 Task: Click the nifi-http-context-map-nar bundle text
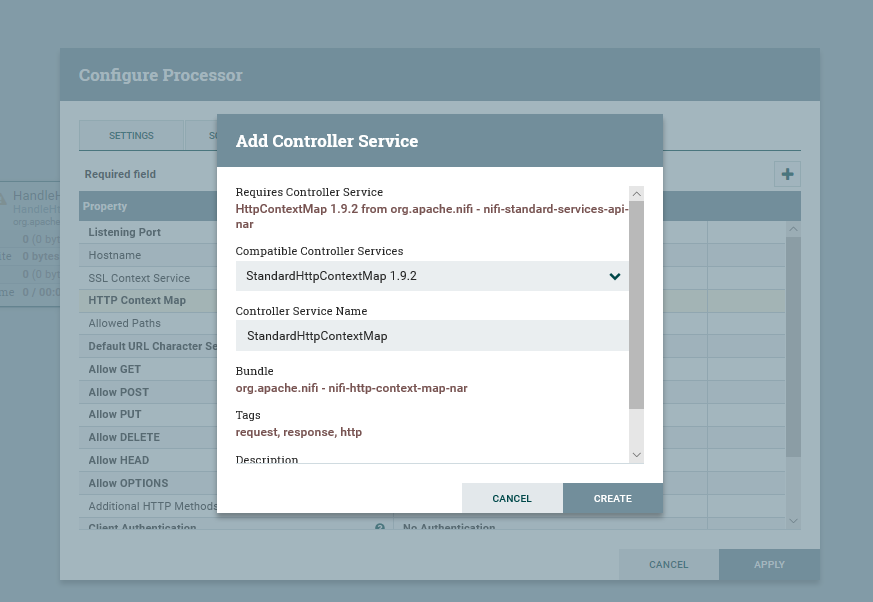[x=351, y=388]
